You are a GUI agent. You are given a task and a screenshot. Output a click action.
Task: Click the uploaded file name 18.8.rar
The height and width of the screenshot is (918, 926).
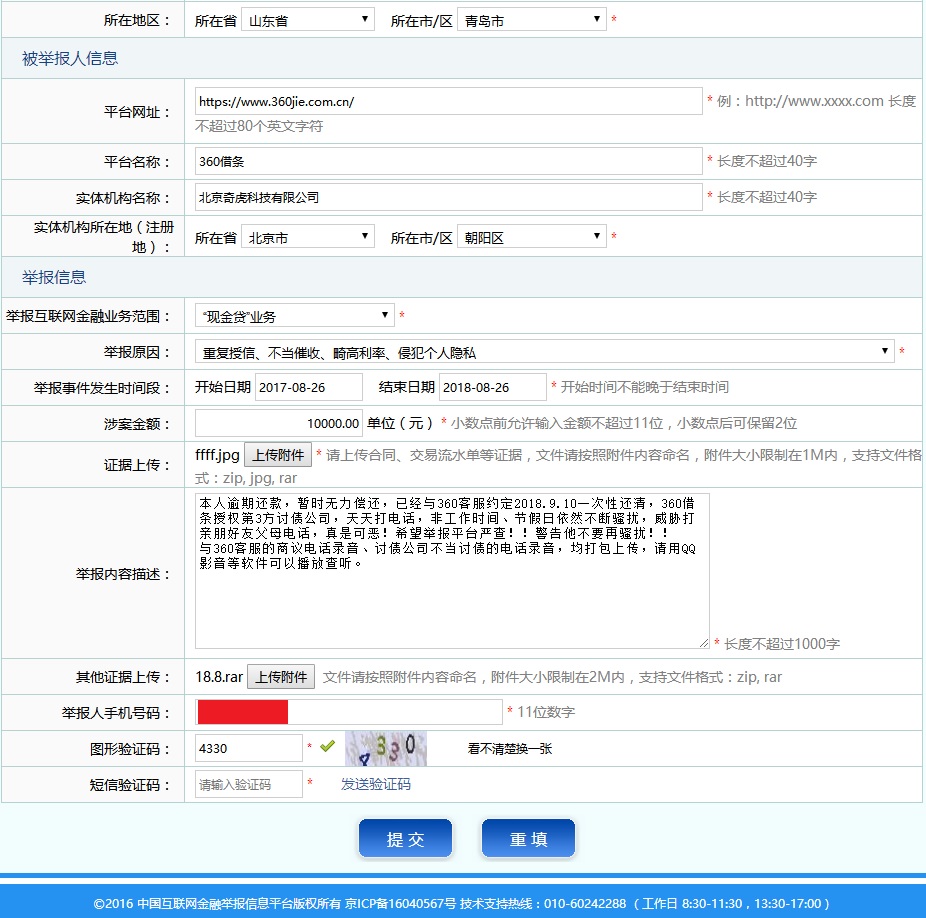pyautogui.click(x=219, y=677)
